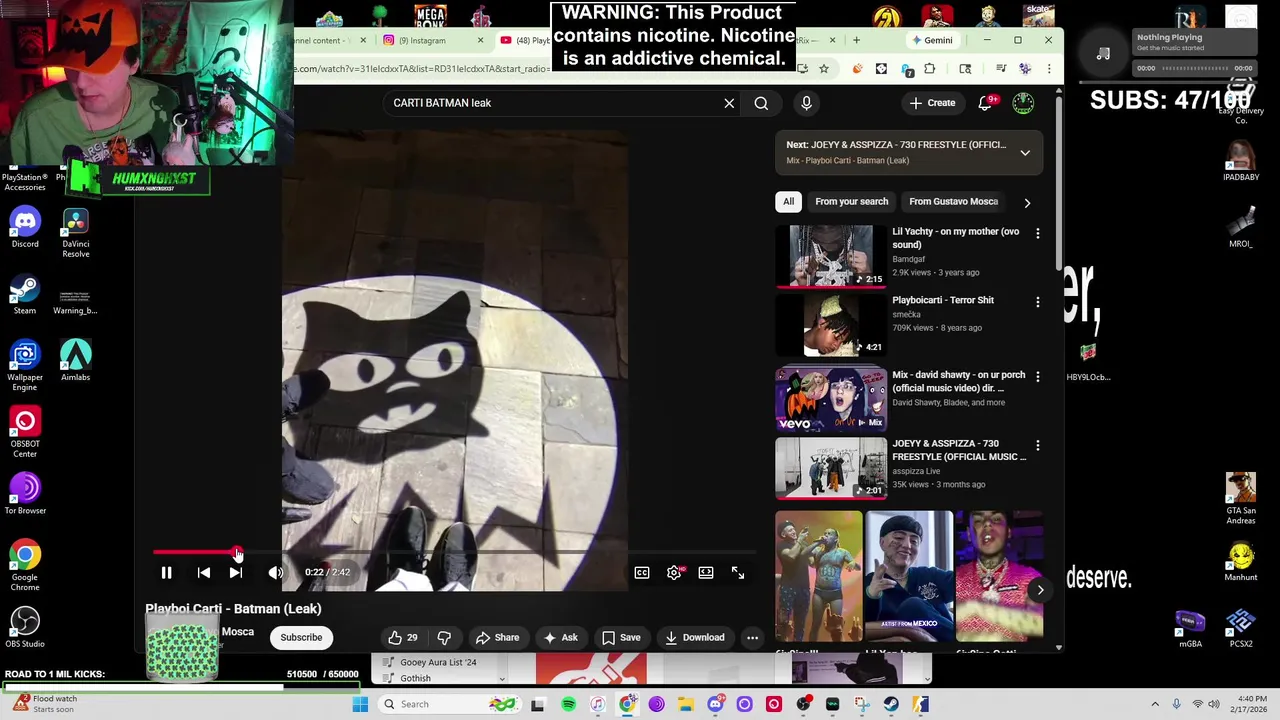Share the Batman Leak video
The height and width of the screenshot is (720, 1280).
point(497,638)
